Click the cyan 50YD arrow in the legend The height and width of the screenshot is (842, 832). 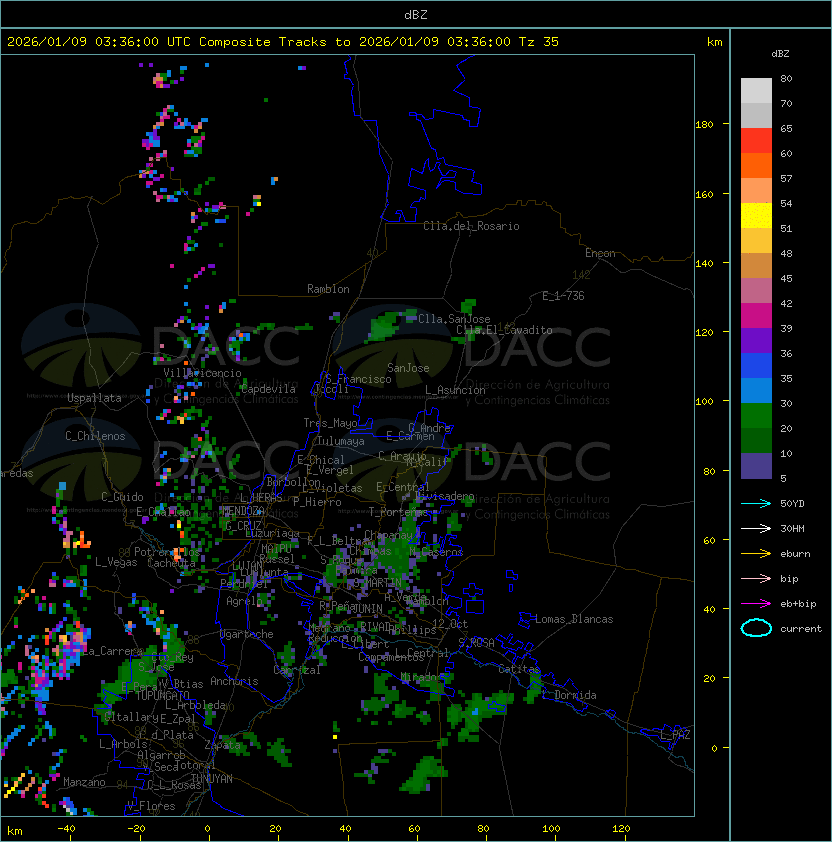coord(756,503)
